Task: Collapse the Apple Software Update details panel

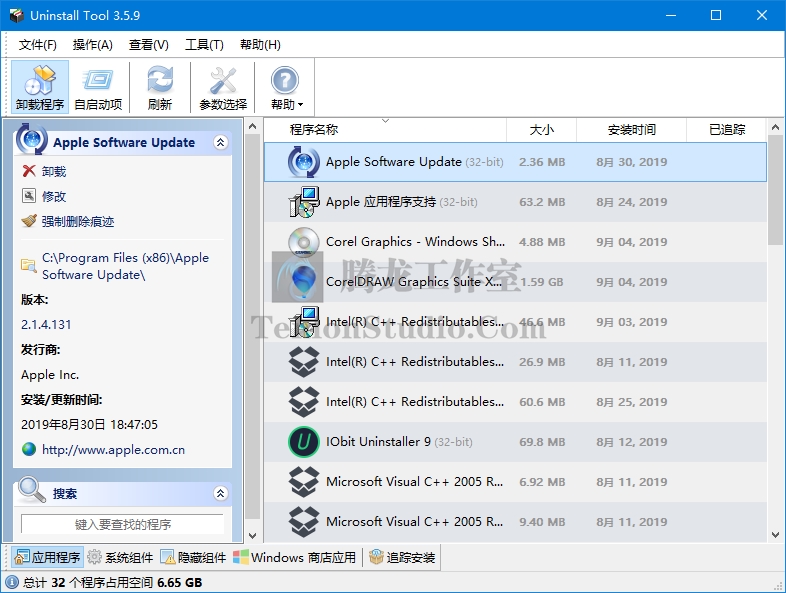Action: coord(220,142)
